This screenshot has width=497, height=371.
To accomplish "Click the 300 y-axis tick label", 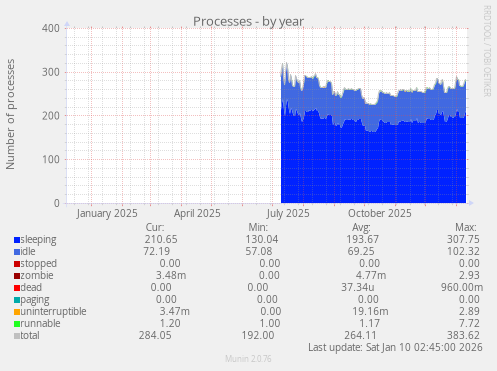I will pos(51,72).
